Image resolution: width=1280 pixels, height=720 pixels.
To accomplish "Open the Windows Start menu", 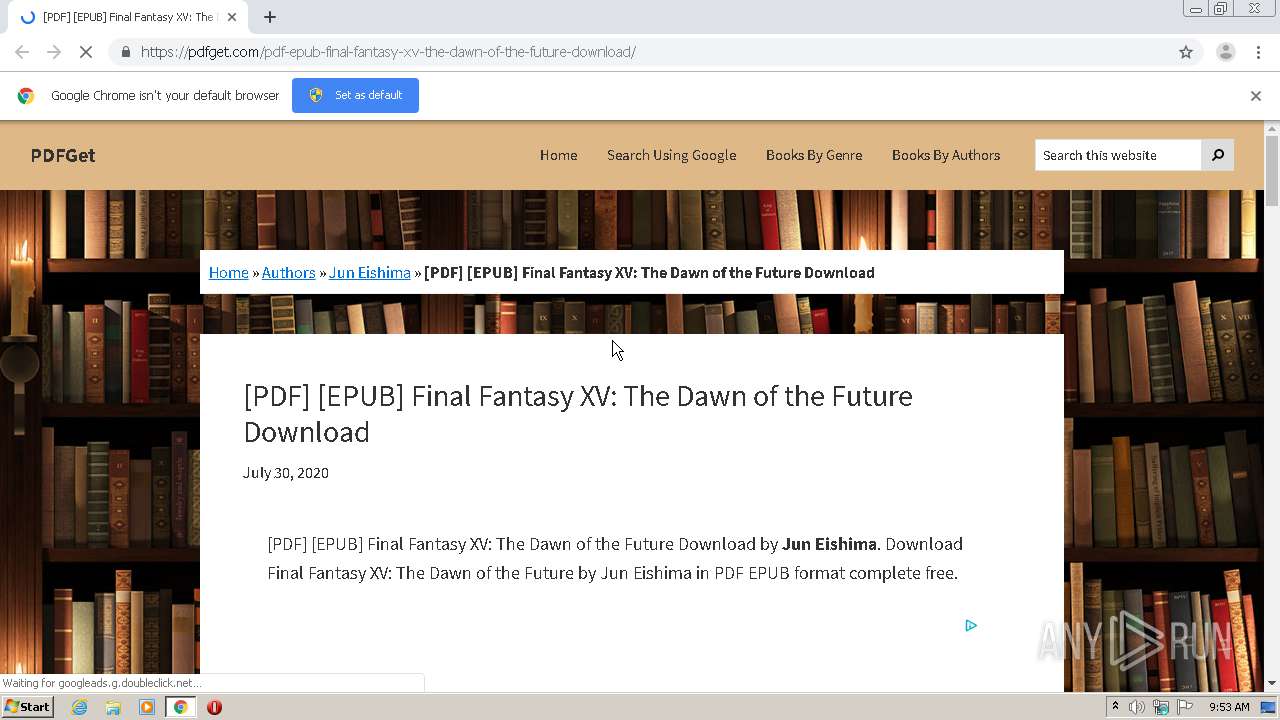I will [x=27, y=707].
